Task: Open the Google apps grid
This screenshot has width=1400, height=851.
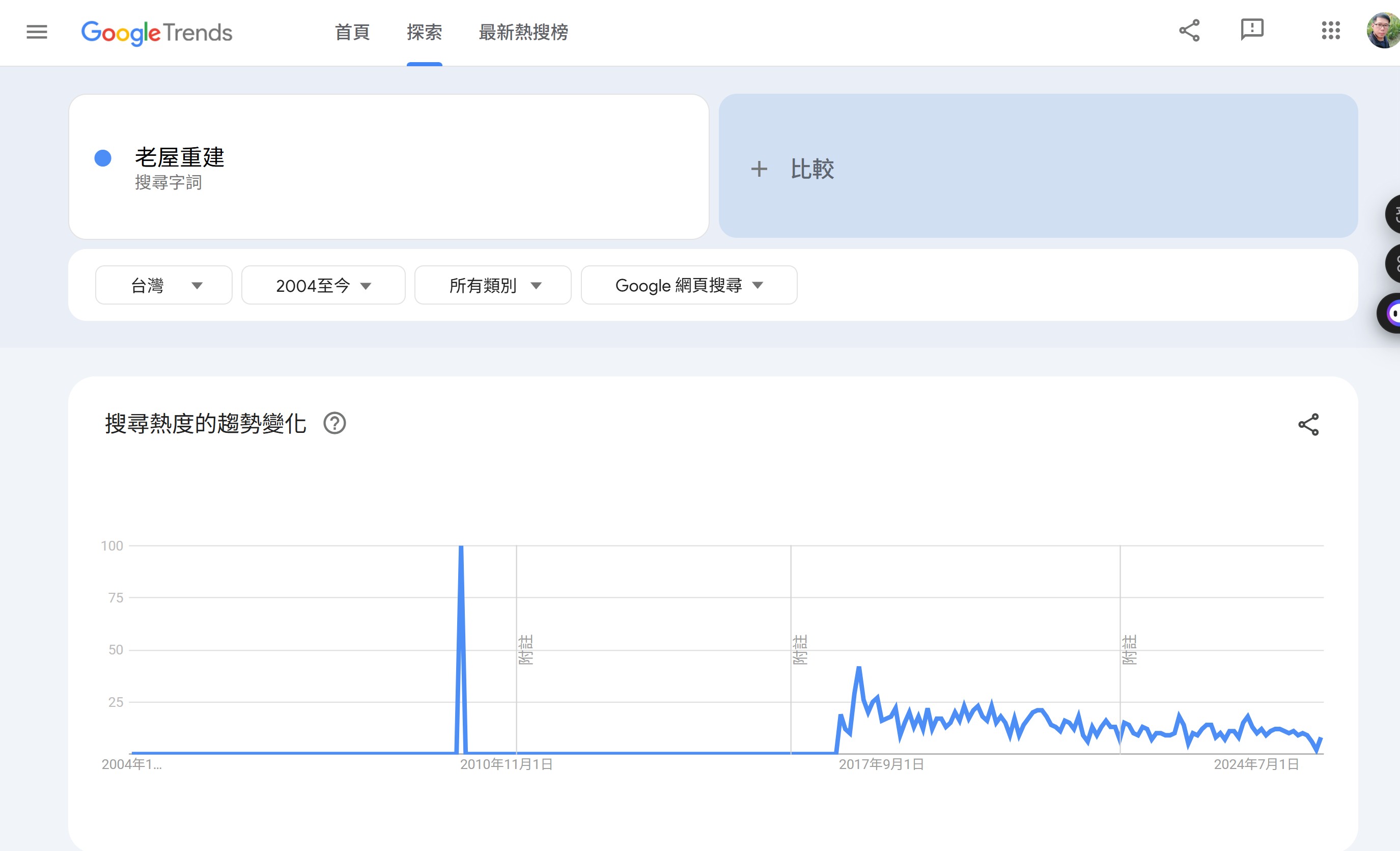Action: coord(1331,31)
